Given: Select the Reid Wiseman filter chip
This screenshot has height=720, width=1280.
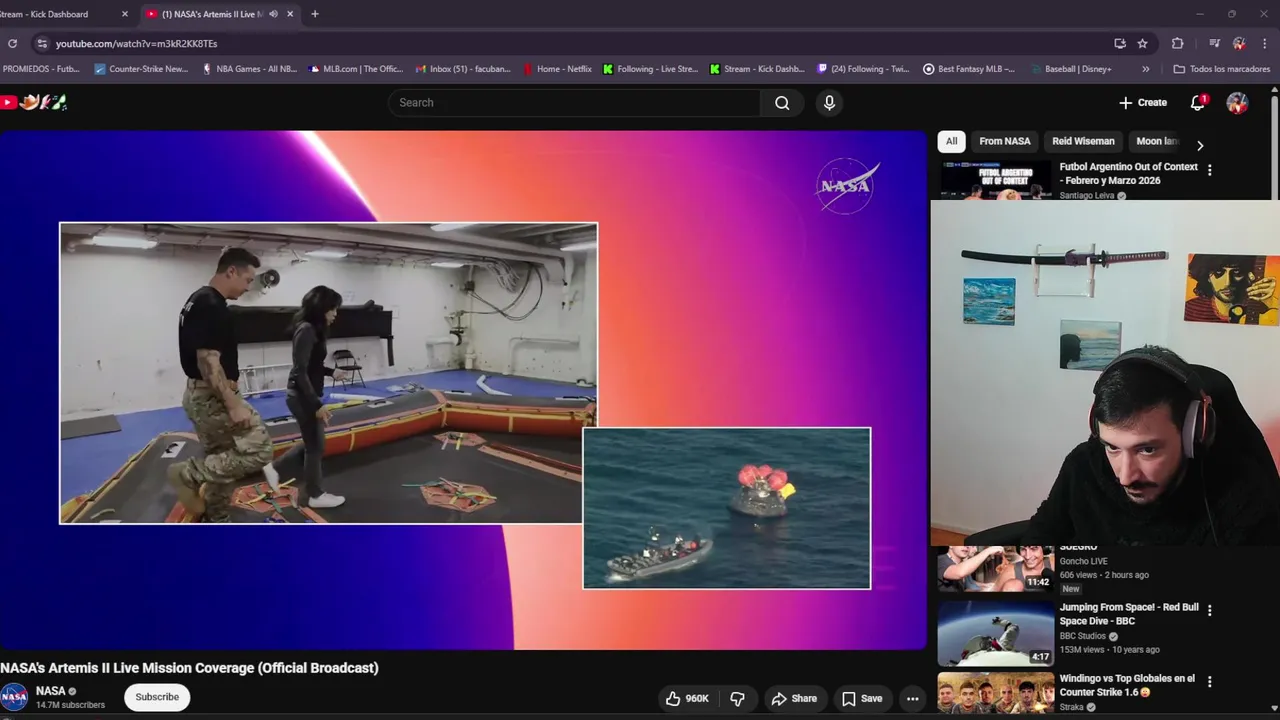Looking at the screenshot, I should (1083, 141).
